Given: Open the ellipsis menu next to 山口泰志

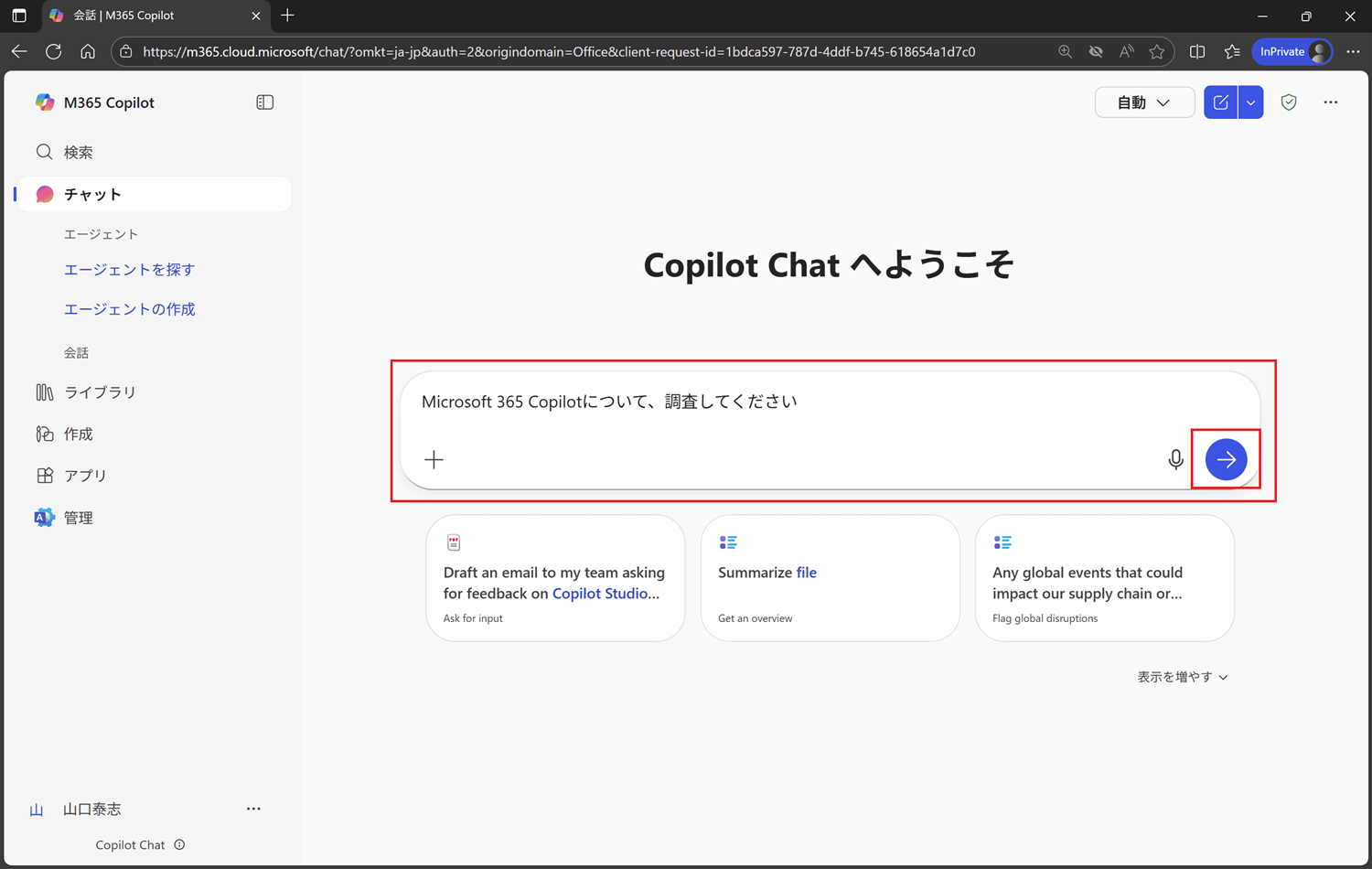Looking at the screenshot, I should [253, 809].
